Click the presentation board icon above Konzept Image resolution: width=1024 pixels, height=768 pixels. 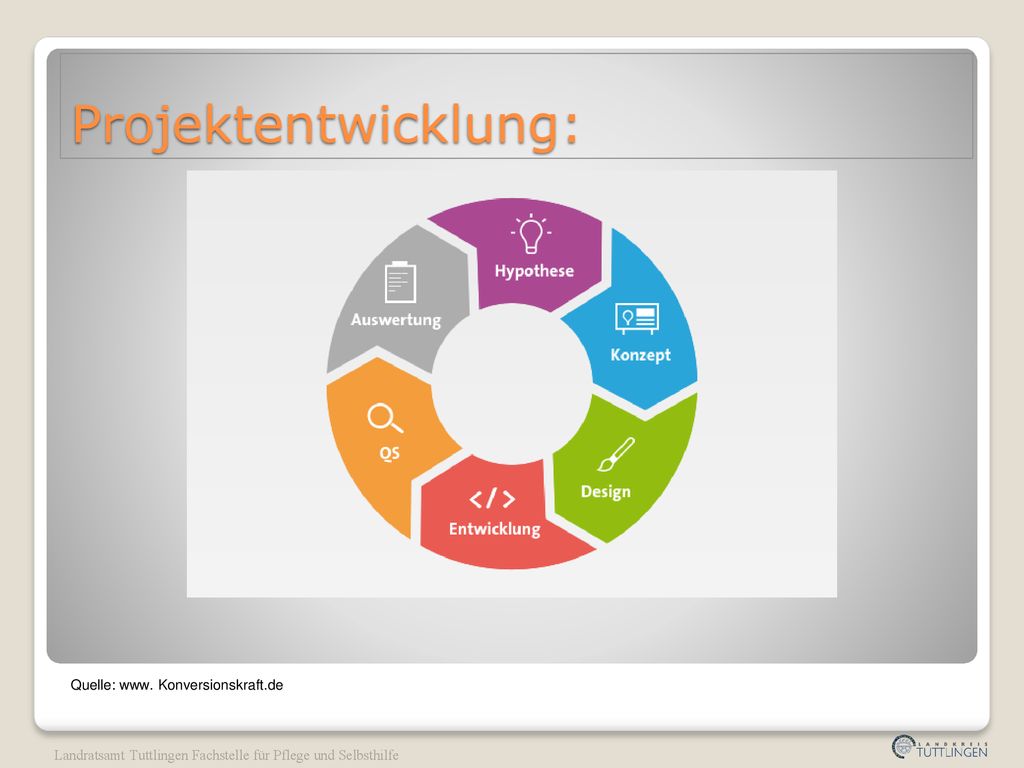click(x=637, y=318)
